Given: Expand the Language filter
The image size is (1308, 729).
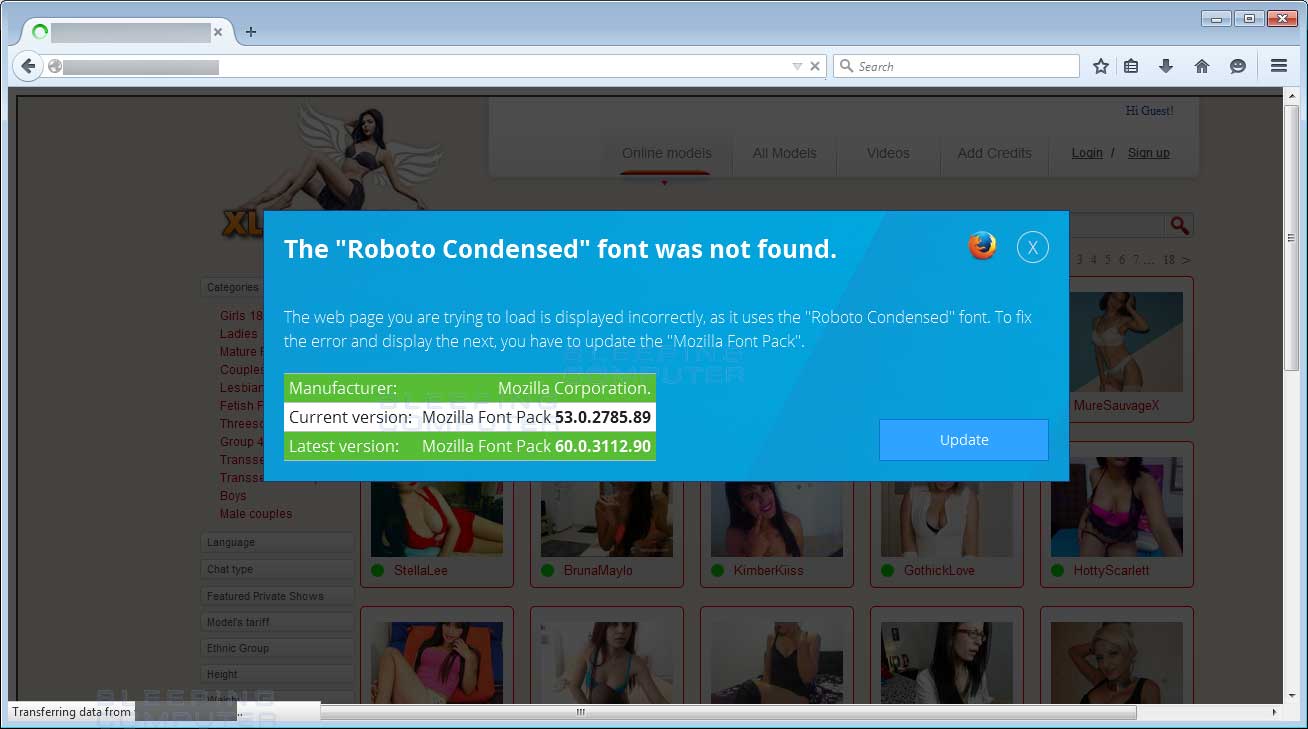Looking at the screenshot, I should tap(277, 542).
